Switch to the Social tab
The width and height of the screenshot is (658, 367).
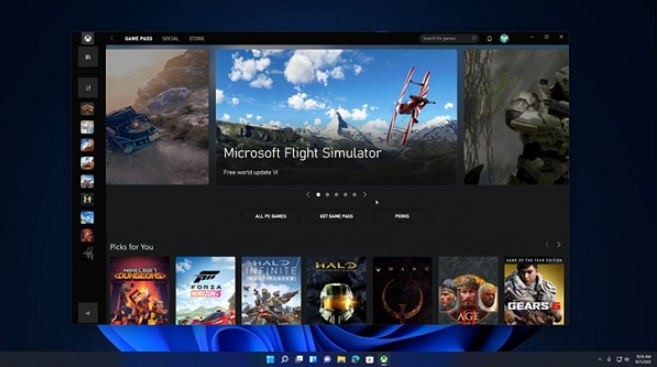tap(170, 39)
